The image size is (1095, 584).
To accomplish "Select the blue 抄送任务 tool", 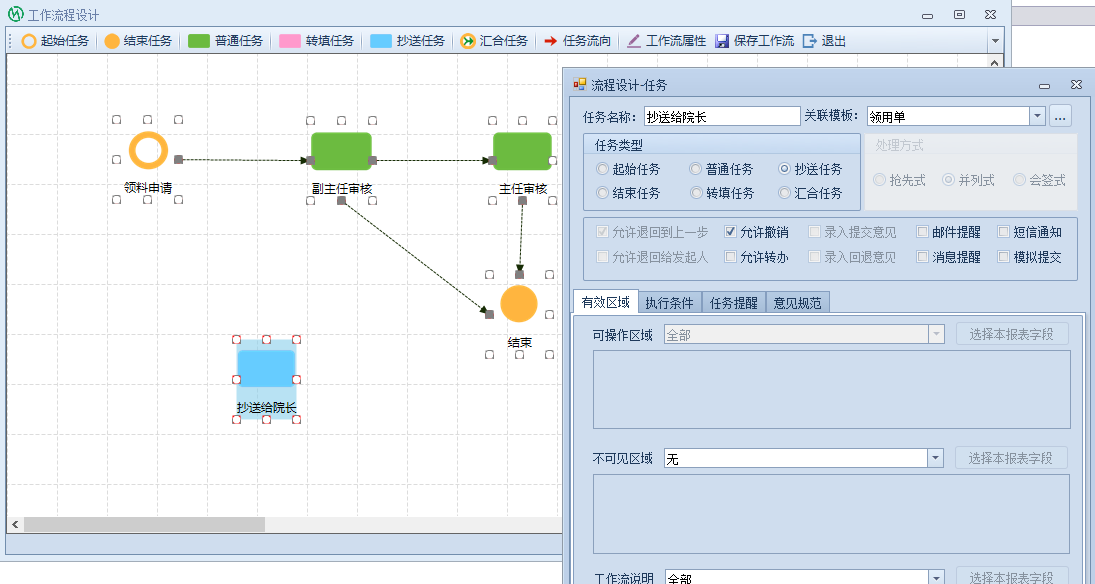I will pyautogui.click(x=407, y=41).
